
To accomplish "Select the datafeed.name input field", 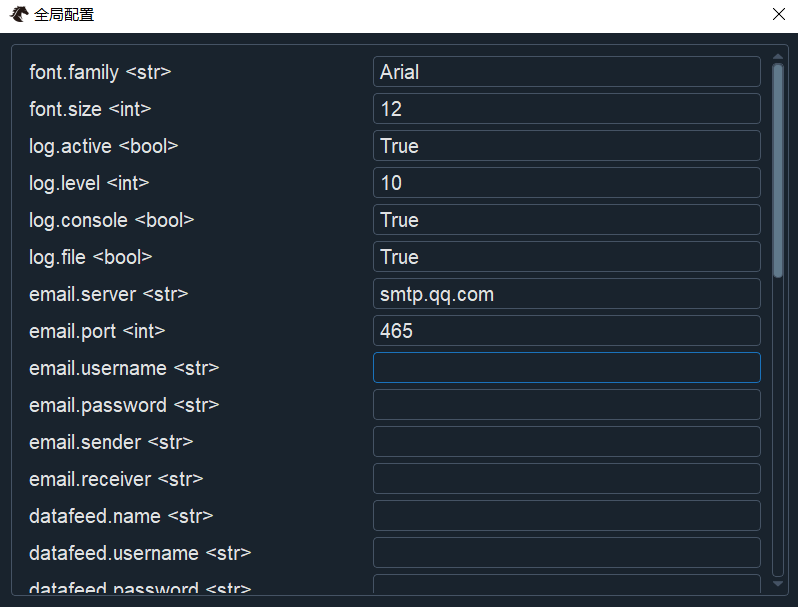I will pyautogui.click(x=566, y=516).
